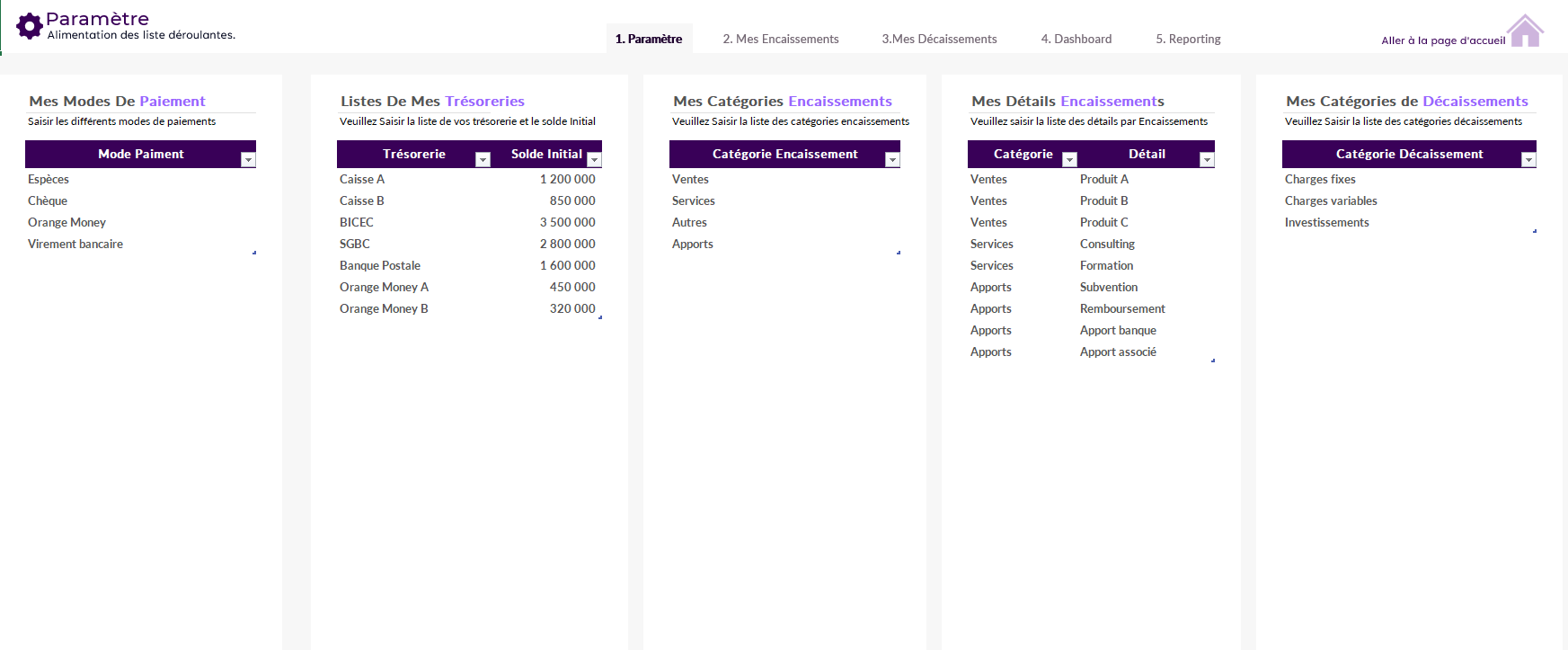Click the resize handle of Catégorie Décaissement table
Viewport: 1568px width, 650px height.
point(1535,231)
